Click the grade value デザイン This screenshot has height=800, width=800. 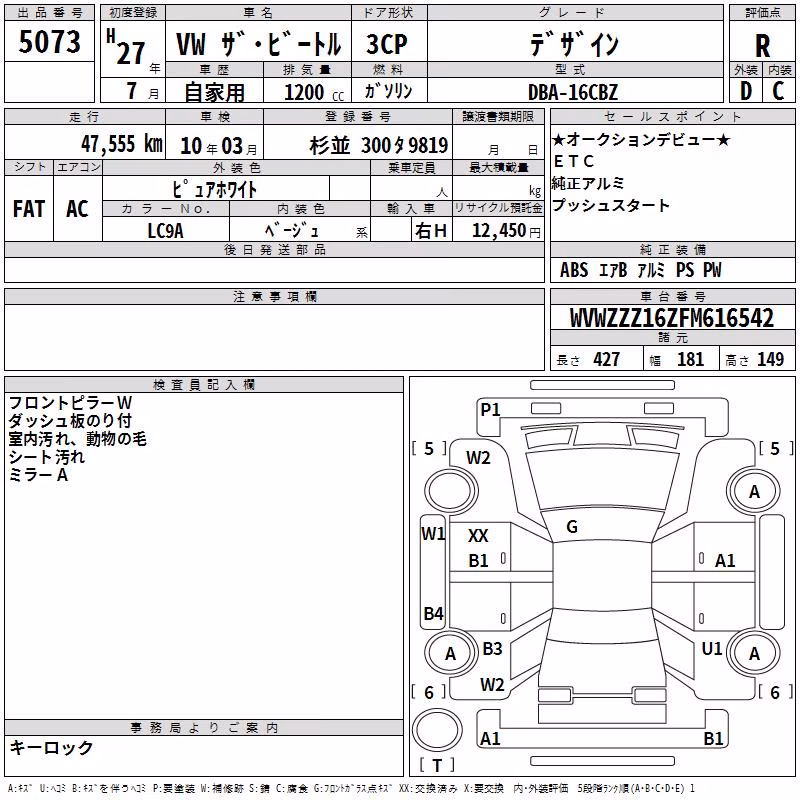coord(574,43)
